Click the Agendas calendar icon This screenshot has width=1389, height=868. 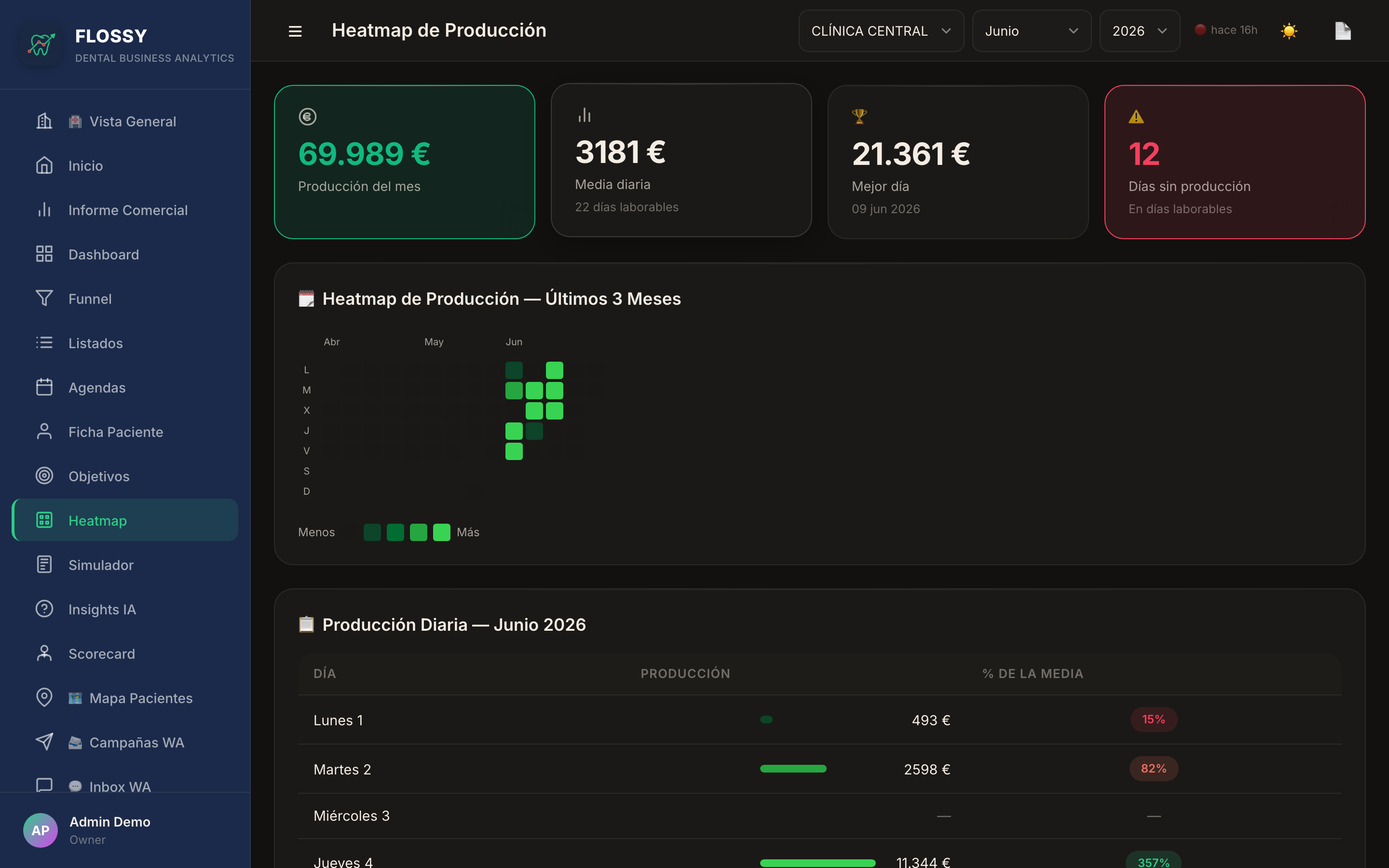click(x=44, y=387)
